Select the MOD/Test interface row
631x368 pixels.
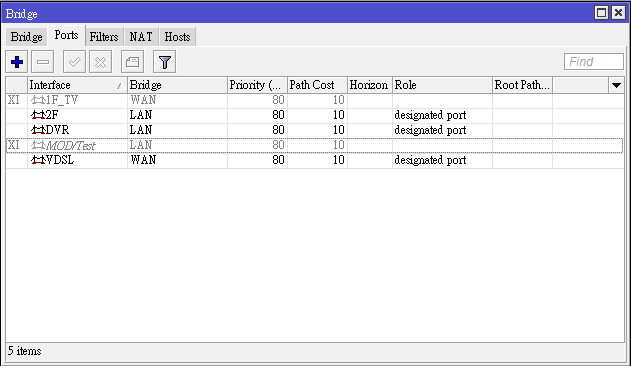pyautogui.click(x=315, y=145)
